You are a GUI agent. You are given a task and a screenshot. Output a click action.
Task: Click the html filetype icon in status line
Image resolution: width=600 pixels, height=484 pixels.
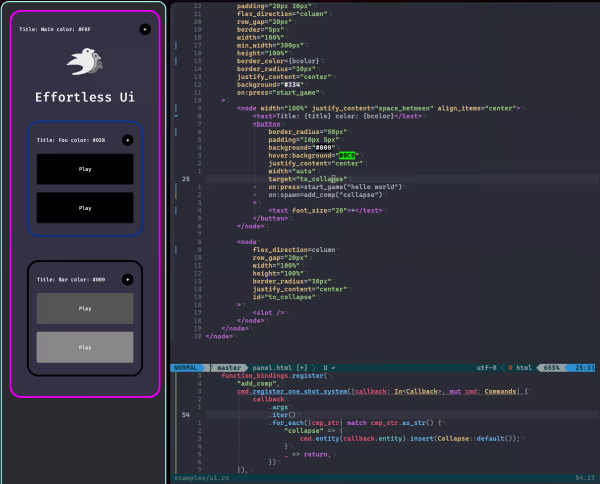click(x=510, y=368)
